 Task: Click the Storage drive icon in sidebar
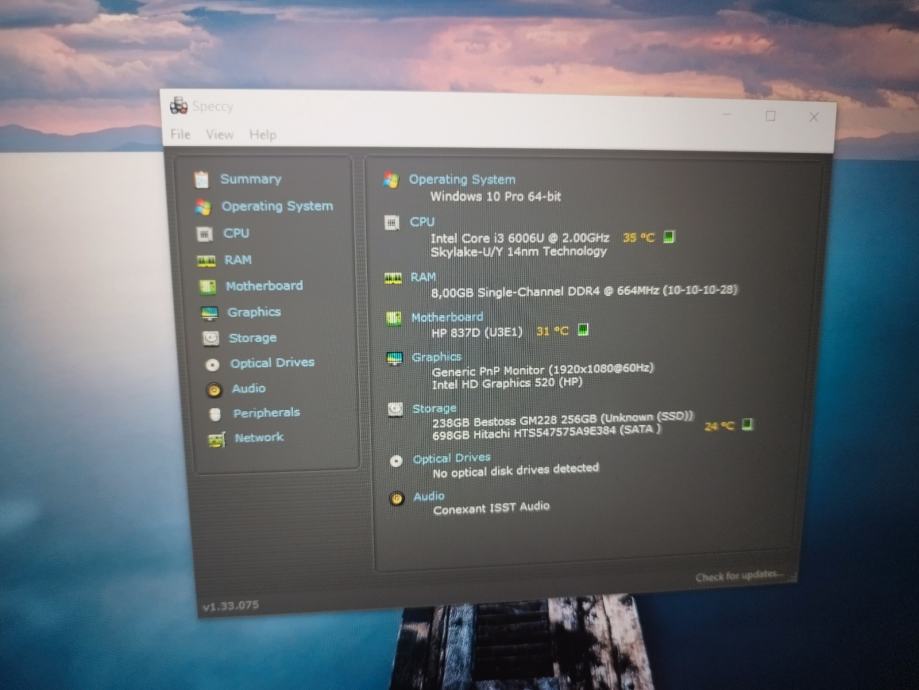click(x=210, y=339)
